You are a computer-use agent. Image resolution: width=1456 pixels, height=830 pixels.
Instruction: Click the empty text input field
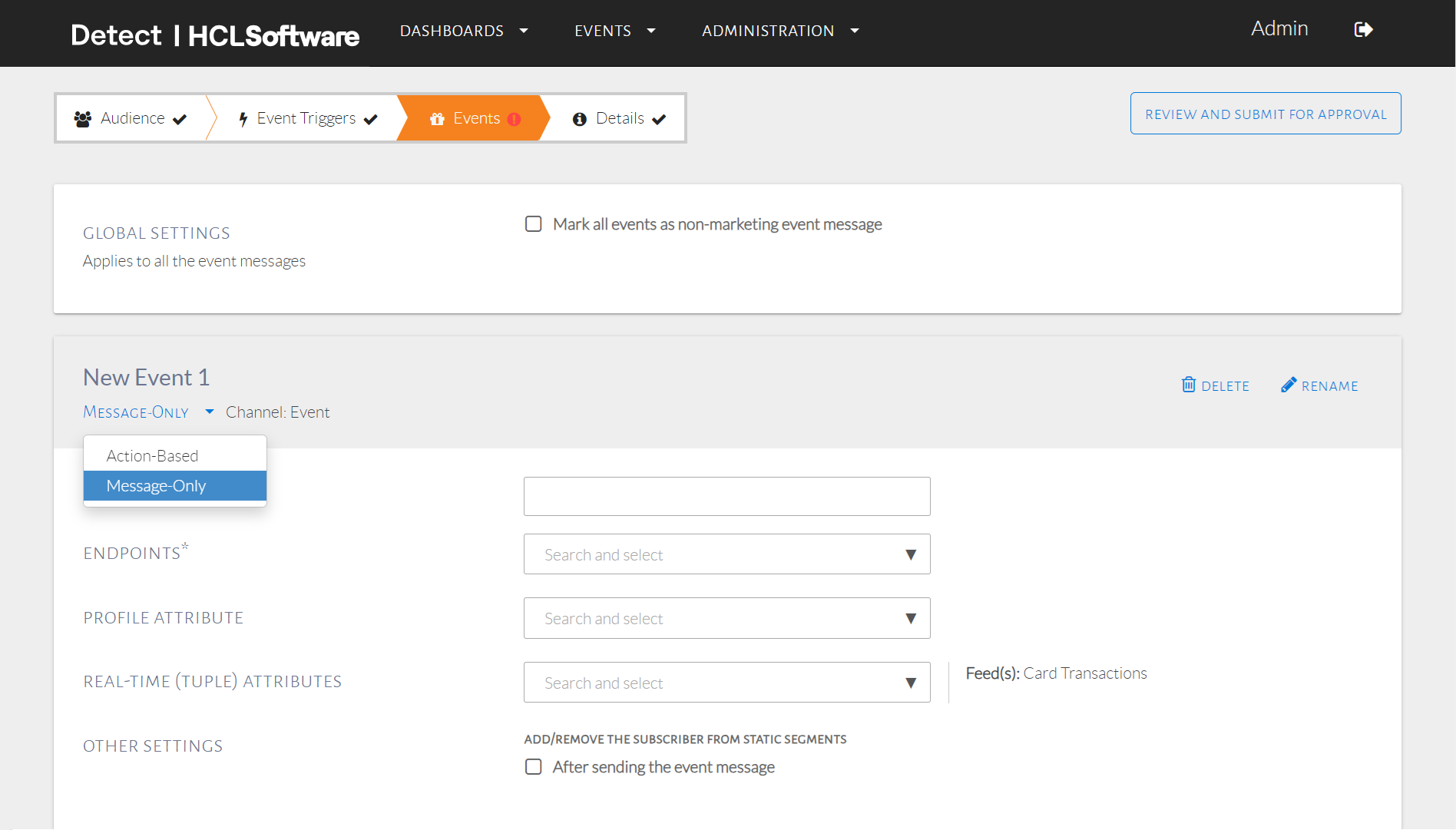coord(726,497)
